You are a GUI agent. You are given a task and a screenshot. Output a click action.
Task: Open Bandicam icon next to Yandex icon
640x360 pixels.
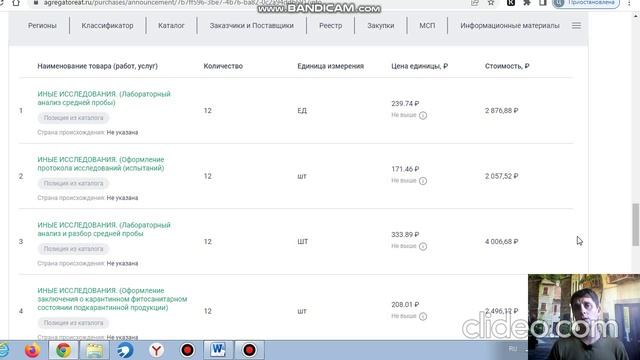187,350
